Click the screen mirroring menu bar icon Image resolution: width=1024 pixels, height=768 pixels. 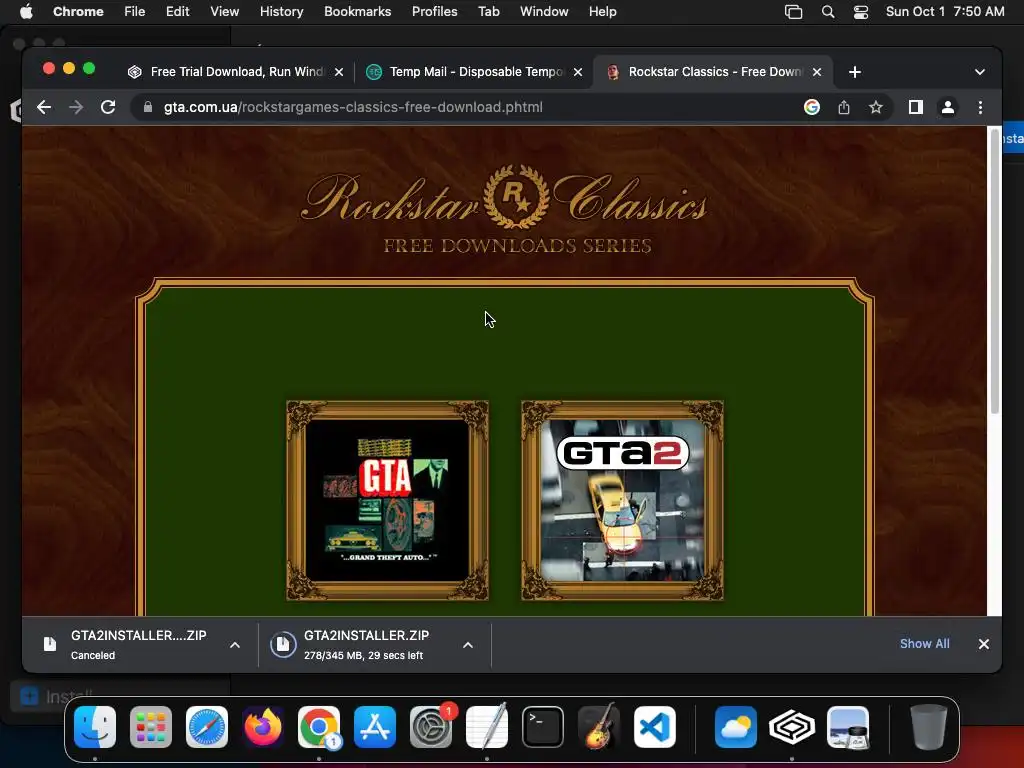click(793, 12)
